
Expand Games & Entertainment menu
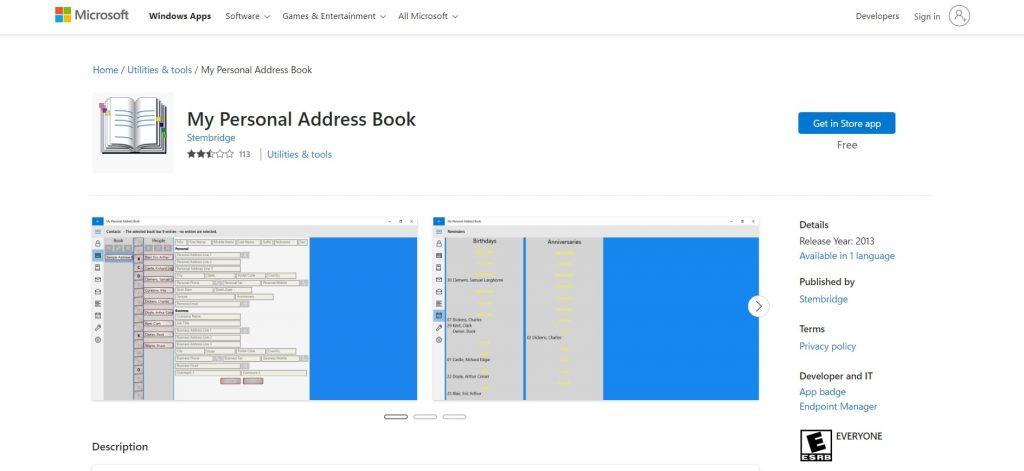click(334, 16)
